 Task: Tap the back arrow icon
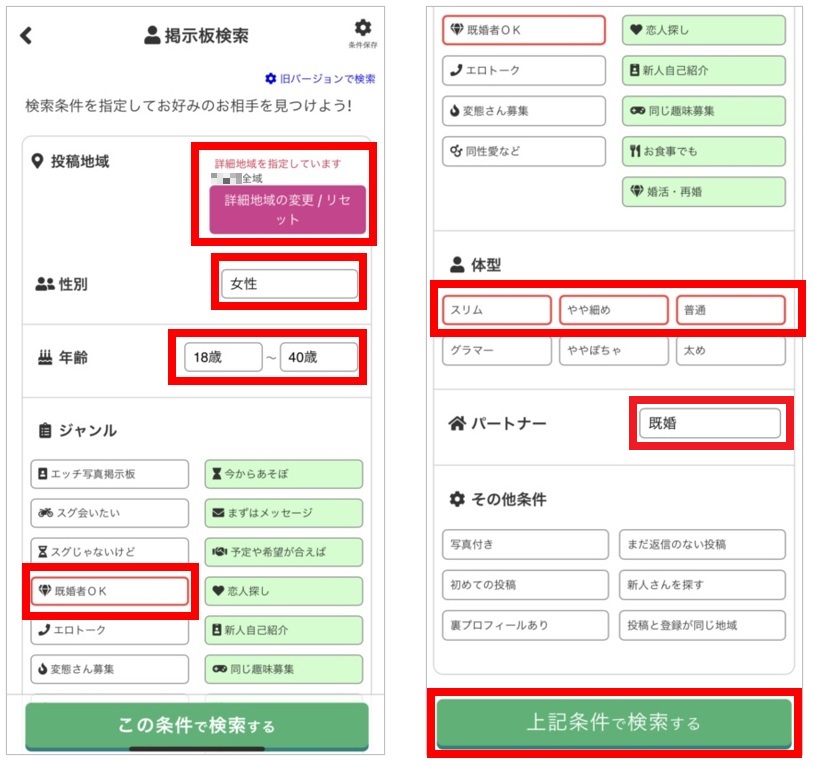(27, 35)
